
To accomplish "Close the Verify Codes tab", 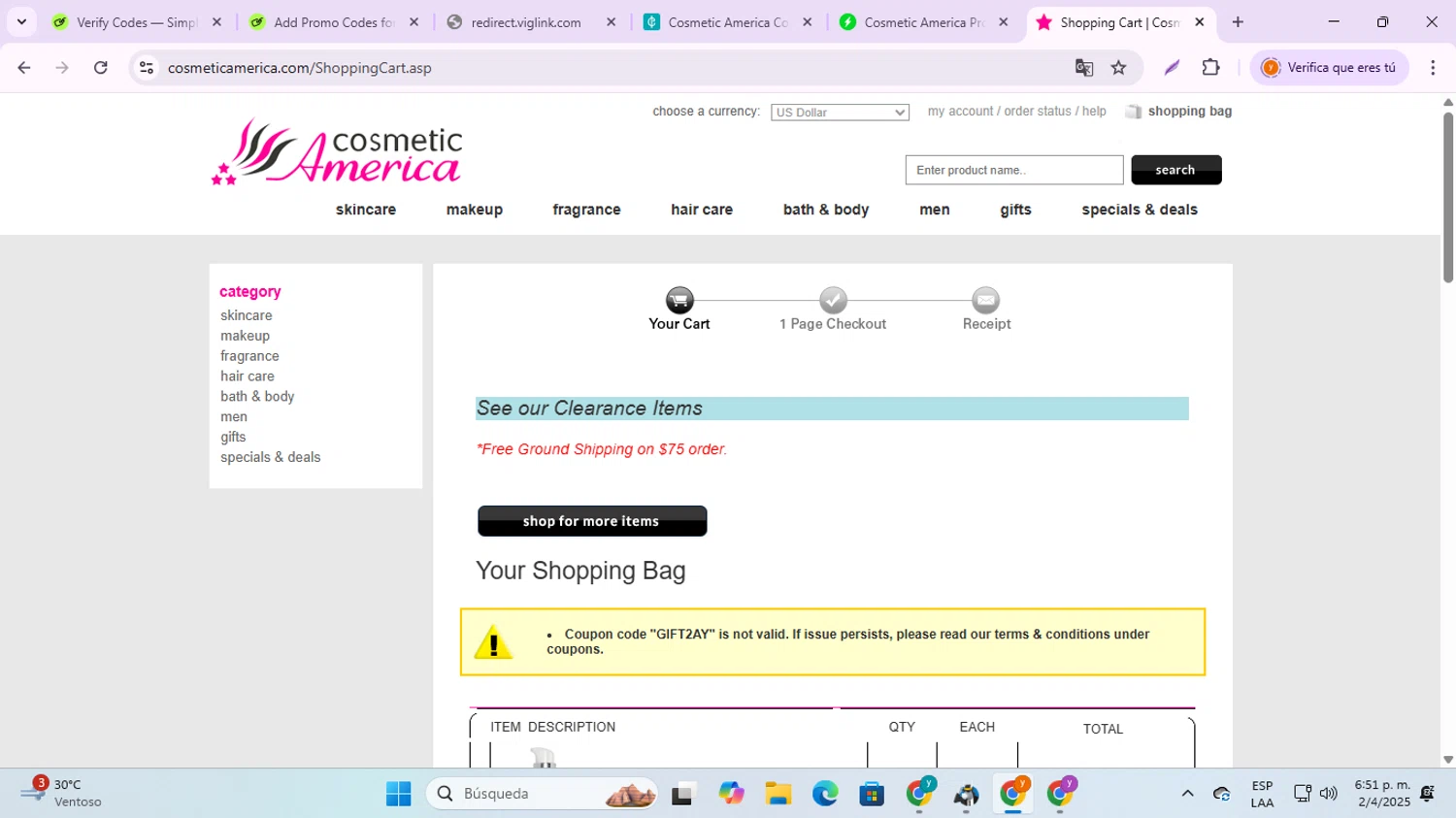I will coord(216,21).
